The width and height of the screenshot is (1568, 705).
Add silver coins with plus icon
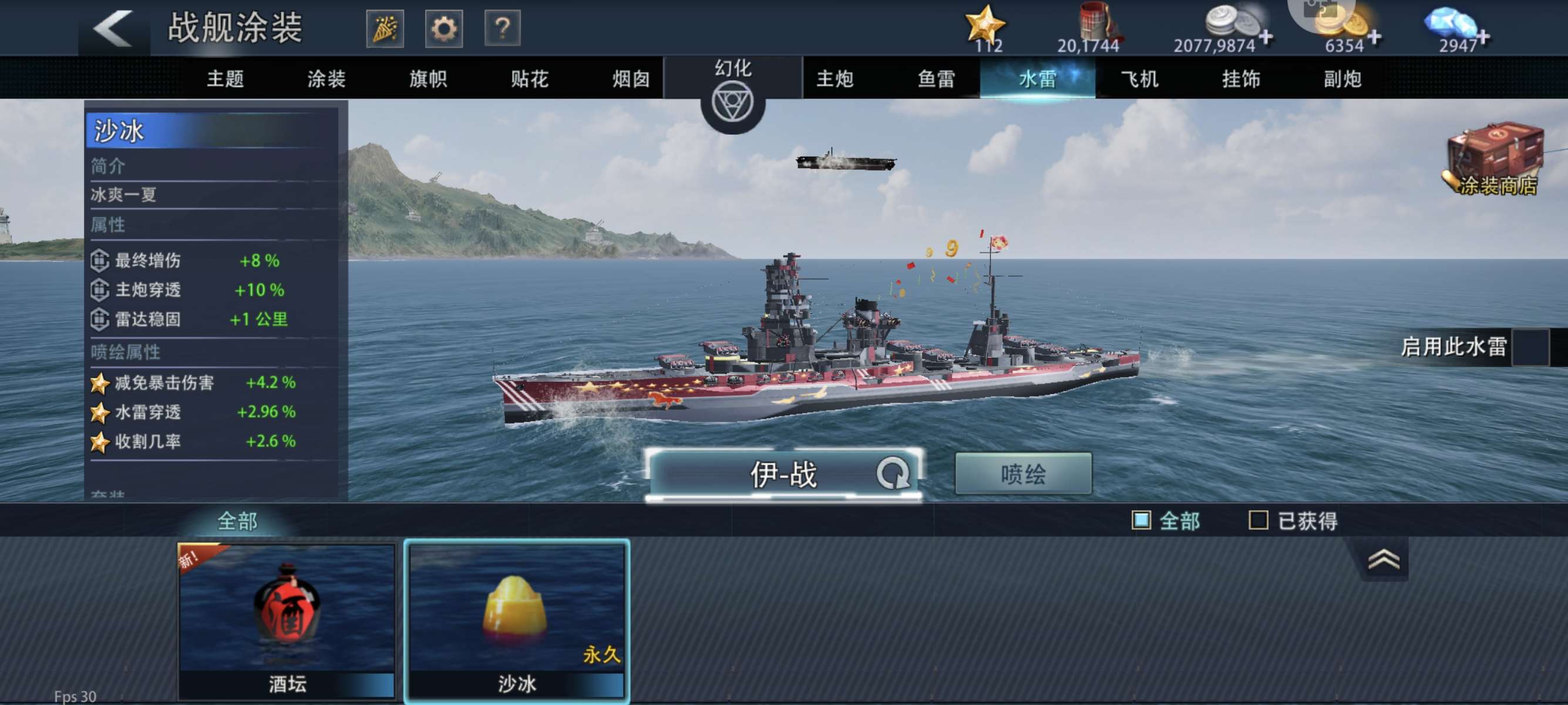(1266, 37)
